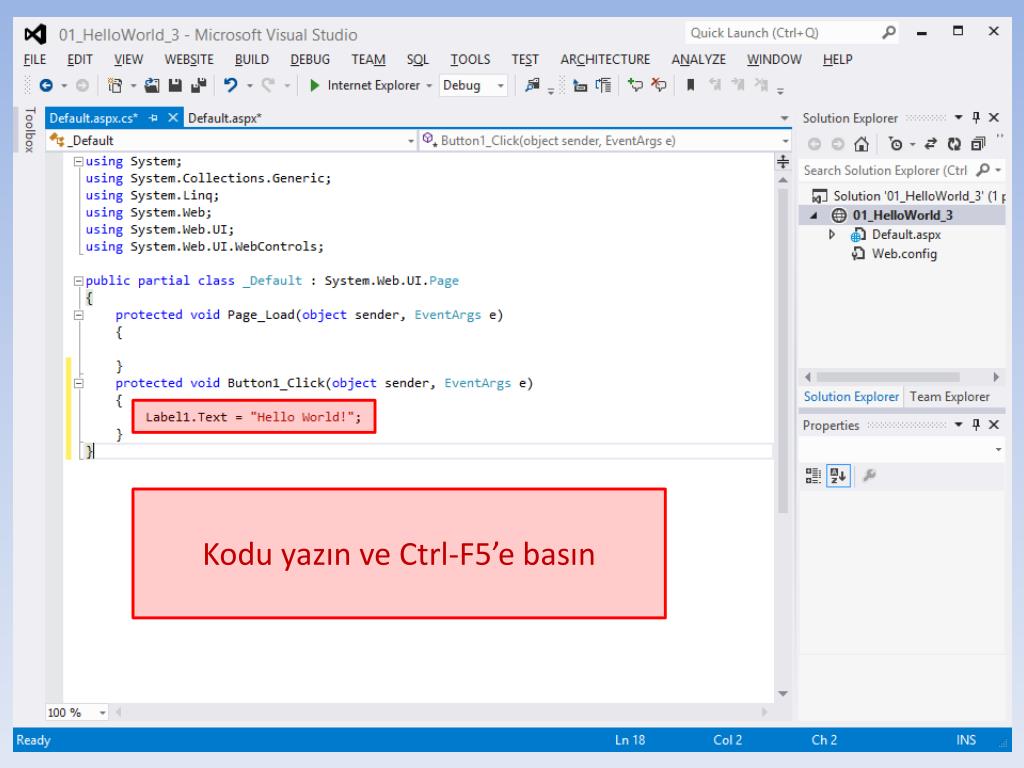Click the Solution Explorer horizontal scrollbar
The image size is (1024, 768).
[x=888, y=377]
